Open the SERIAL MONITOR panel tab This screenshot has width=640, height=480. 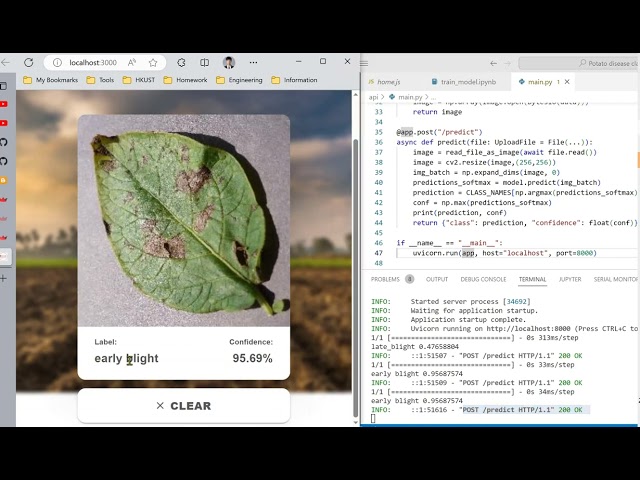[616, 279]
